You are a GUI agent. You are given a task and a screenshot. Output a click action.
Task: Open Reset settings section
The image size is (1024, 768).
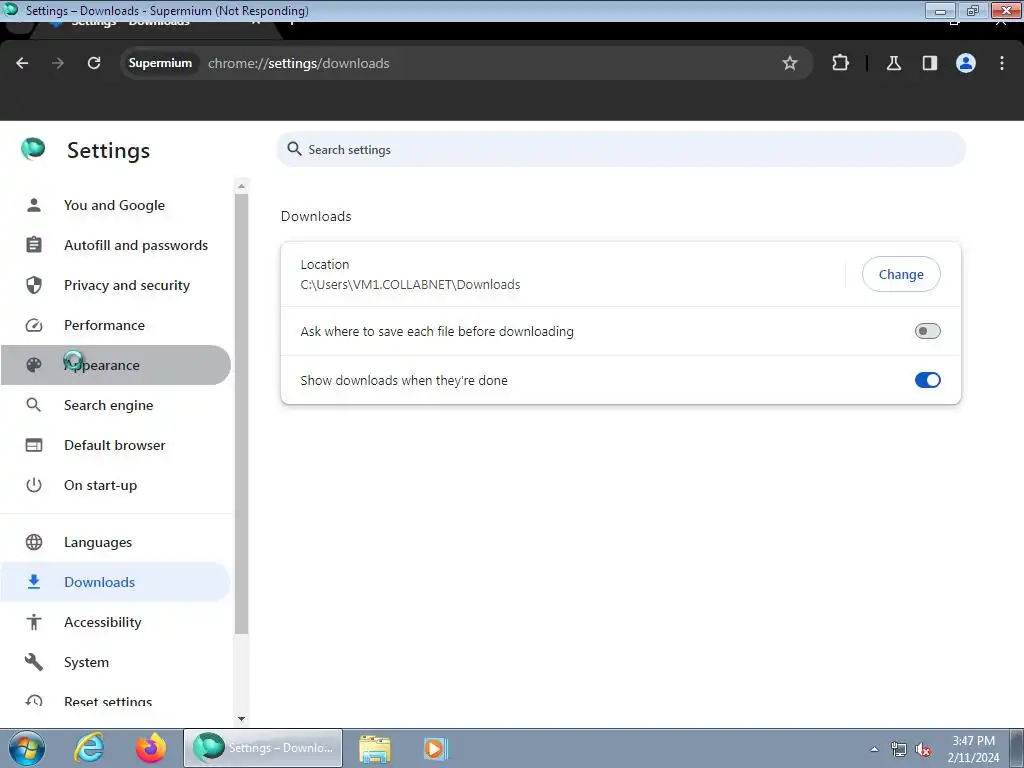(115, 701)
